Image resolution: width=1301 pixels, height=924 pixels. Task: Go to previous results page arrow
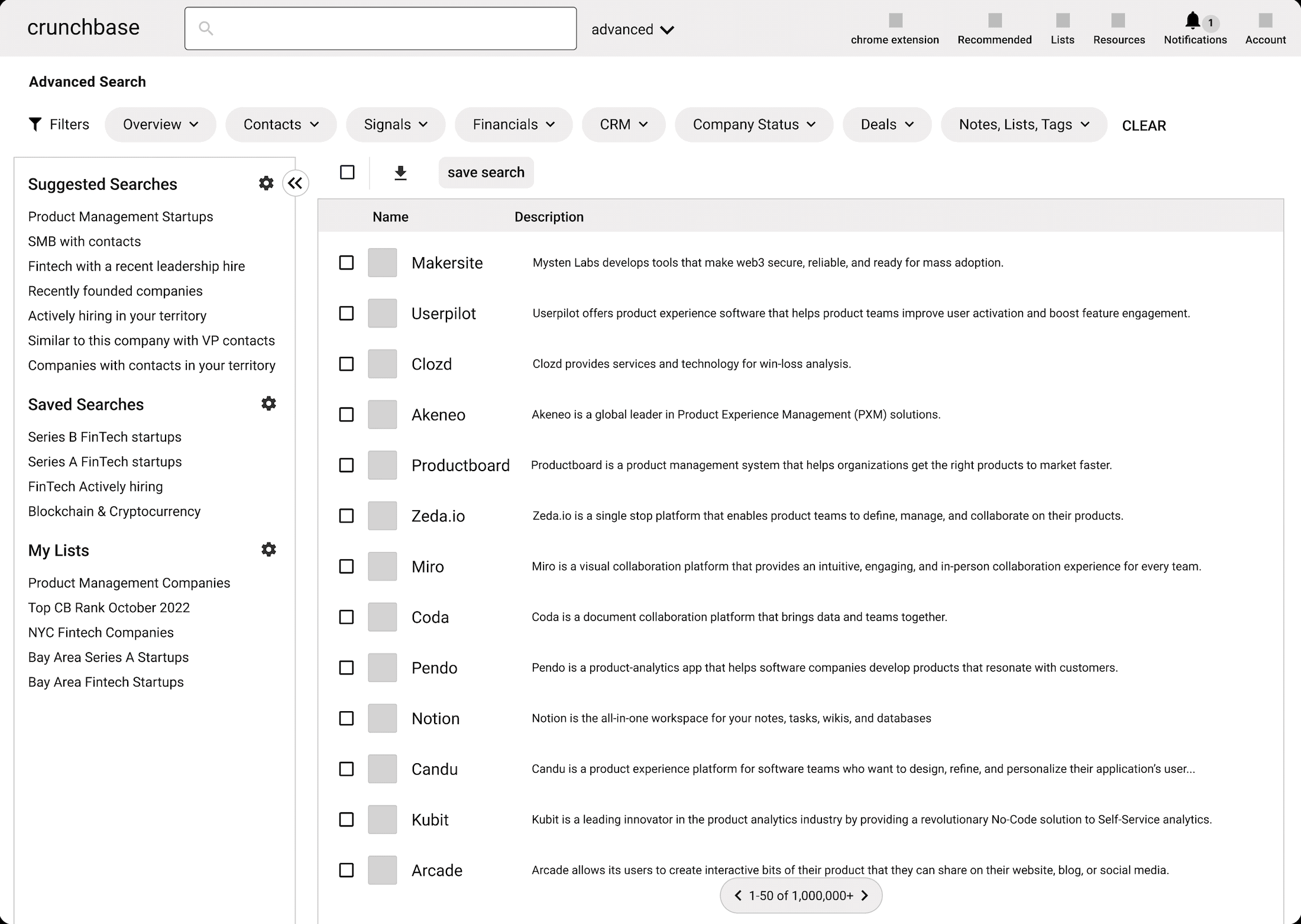pyautogui.click(x=737, y=896)
